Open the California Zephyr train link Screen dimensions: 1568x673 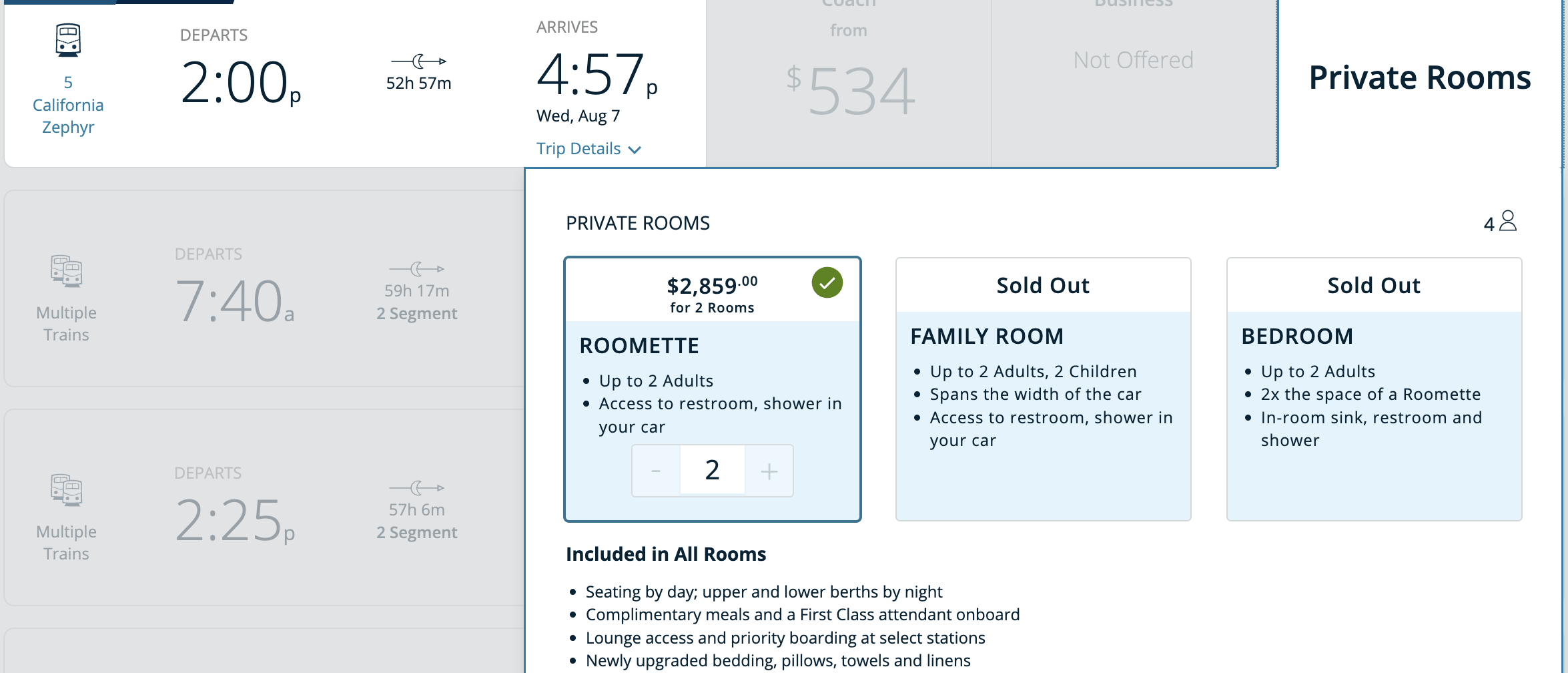68,105
